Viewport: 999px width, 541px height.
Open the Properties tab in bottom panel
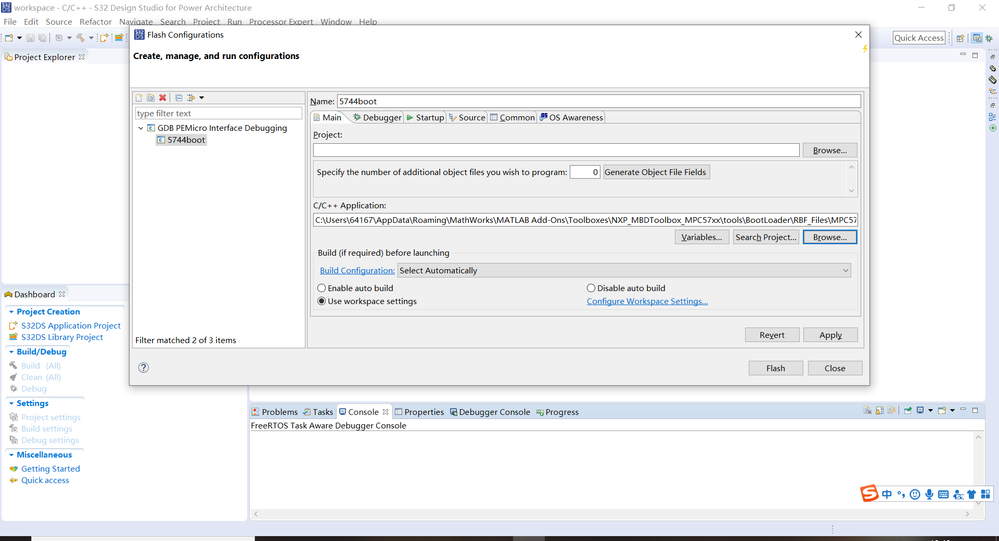tap(419, 412)
